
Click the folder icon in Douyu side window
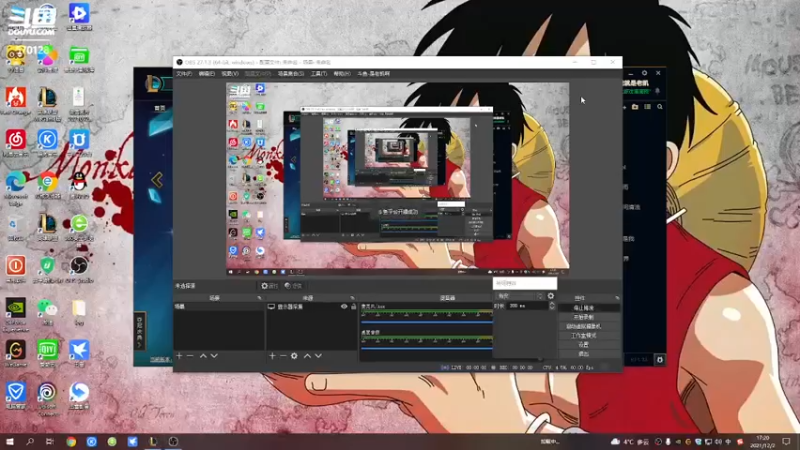635,107
